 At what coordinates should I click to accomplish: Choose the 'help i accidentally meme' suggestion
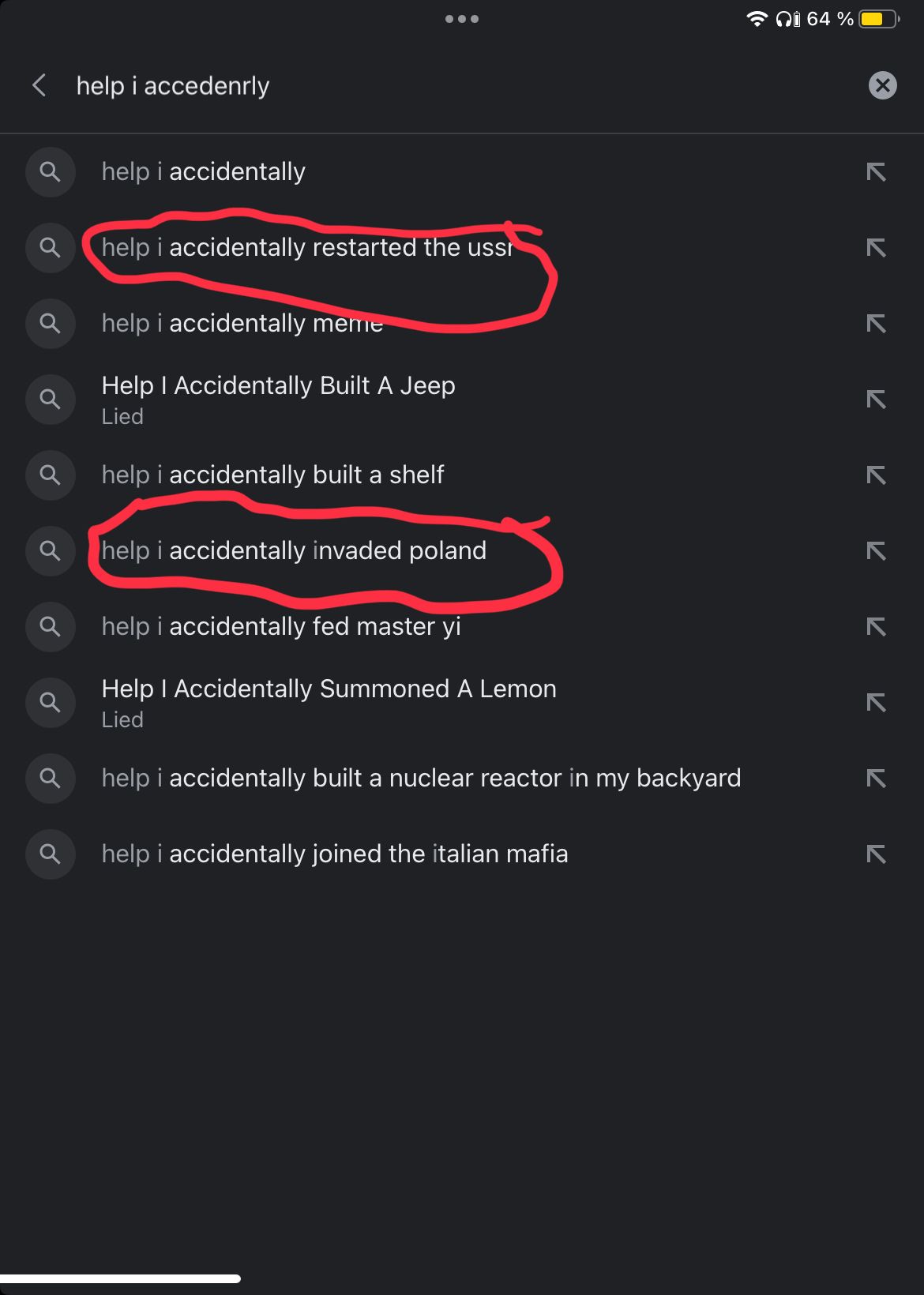coord(242,324)
